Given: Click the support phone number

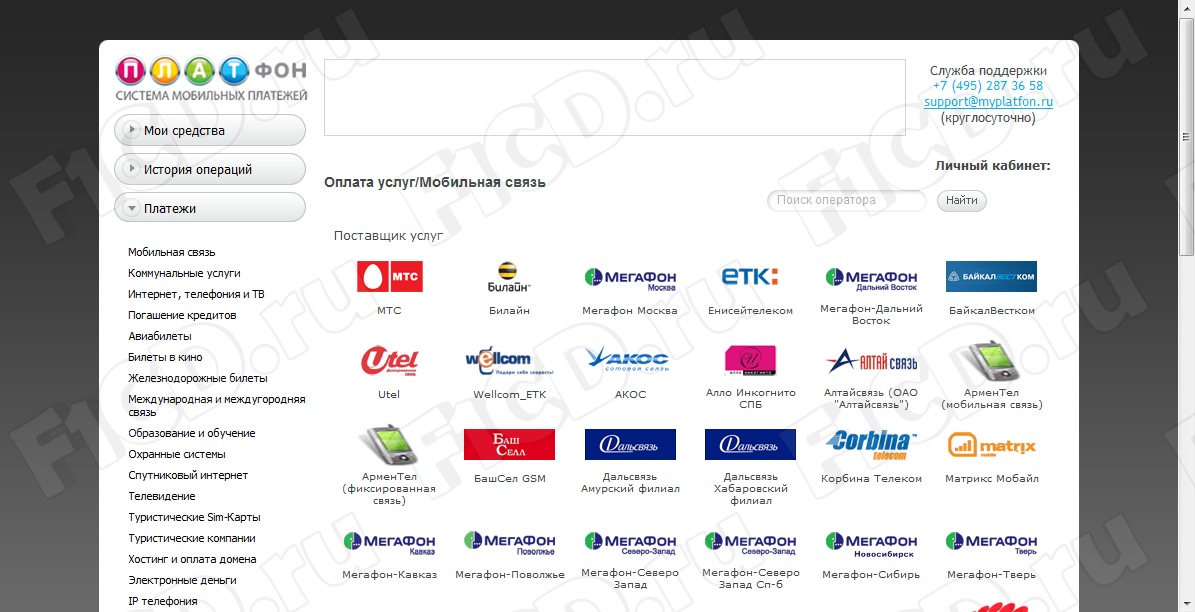Looking at the screenshot, I should 988,85.
